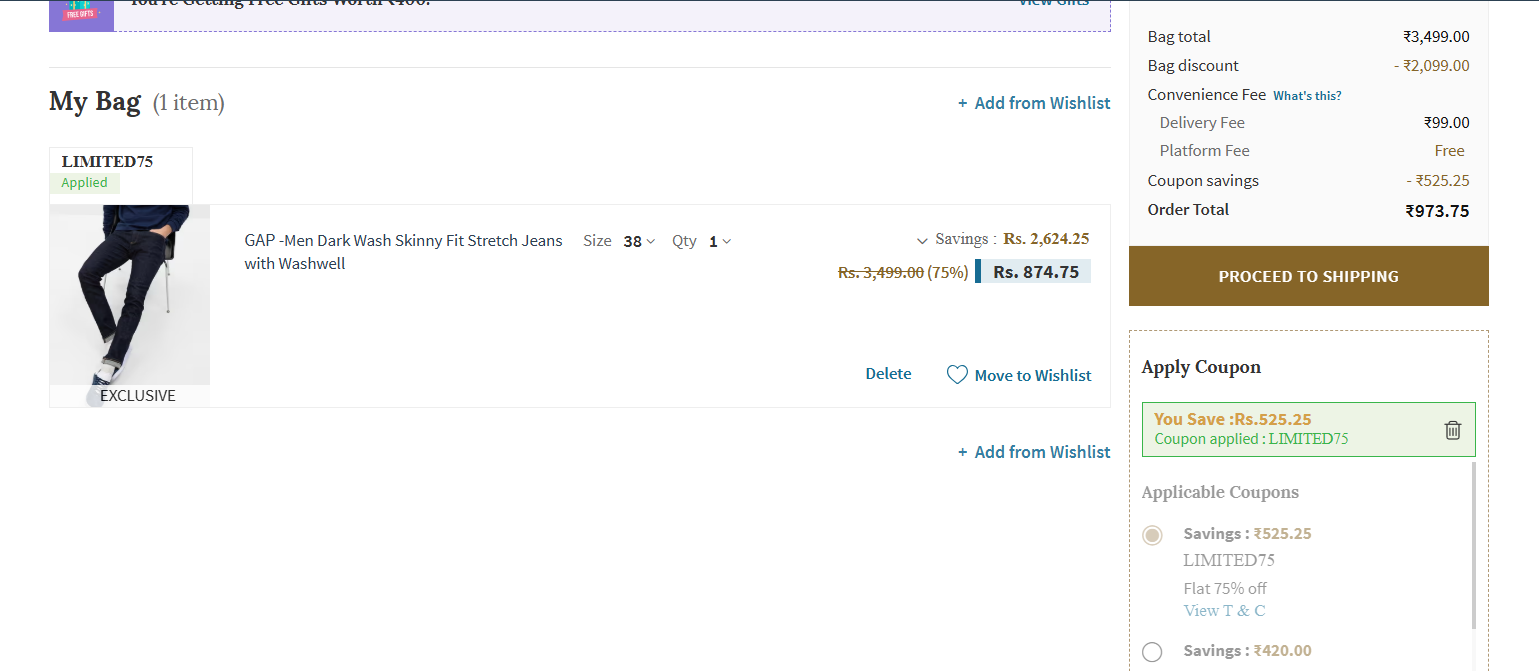Open the What's this? convenience fee link

coord(1307,95)
